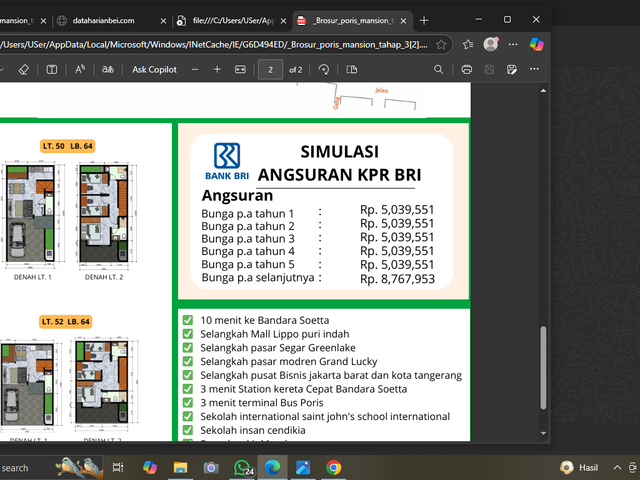Toggle the two-page view icon
The height and width of the screenshot is (480, 640).
click(x=351, y=70)
